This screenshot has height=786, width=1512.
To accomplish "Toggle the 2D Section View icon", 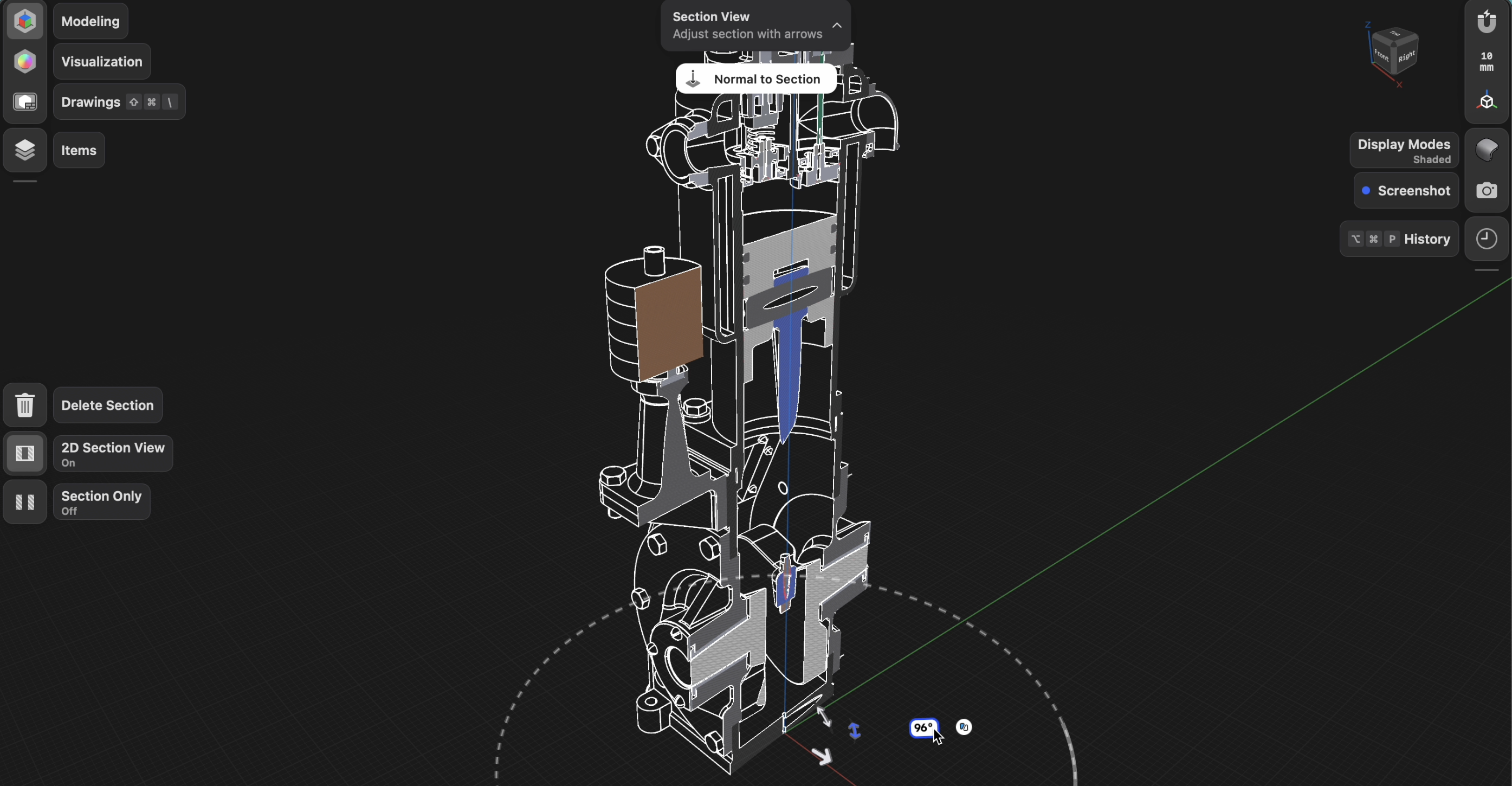I will [24, 453].
